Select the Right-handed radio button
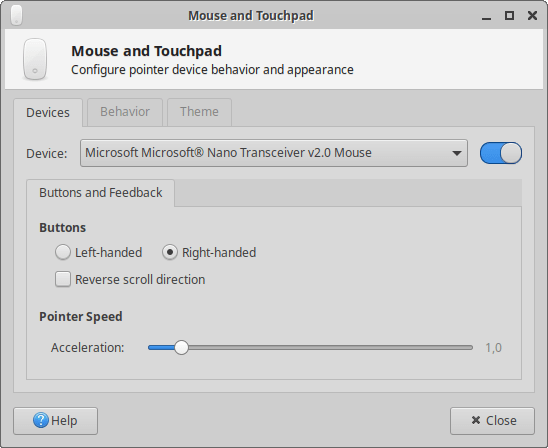Image resolution: width=548 pixels, height=448 pixels. click(x=170, y=252)
